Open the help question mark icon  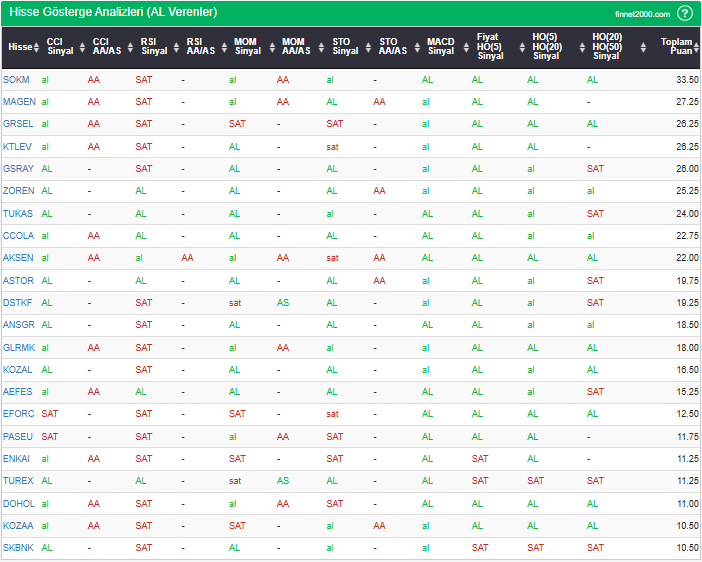[685, 13]
